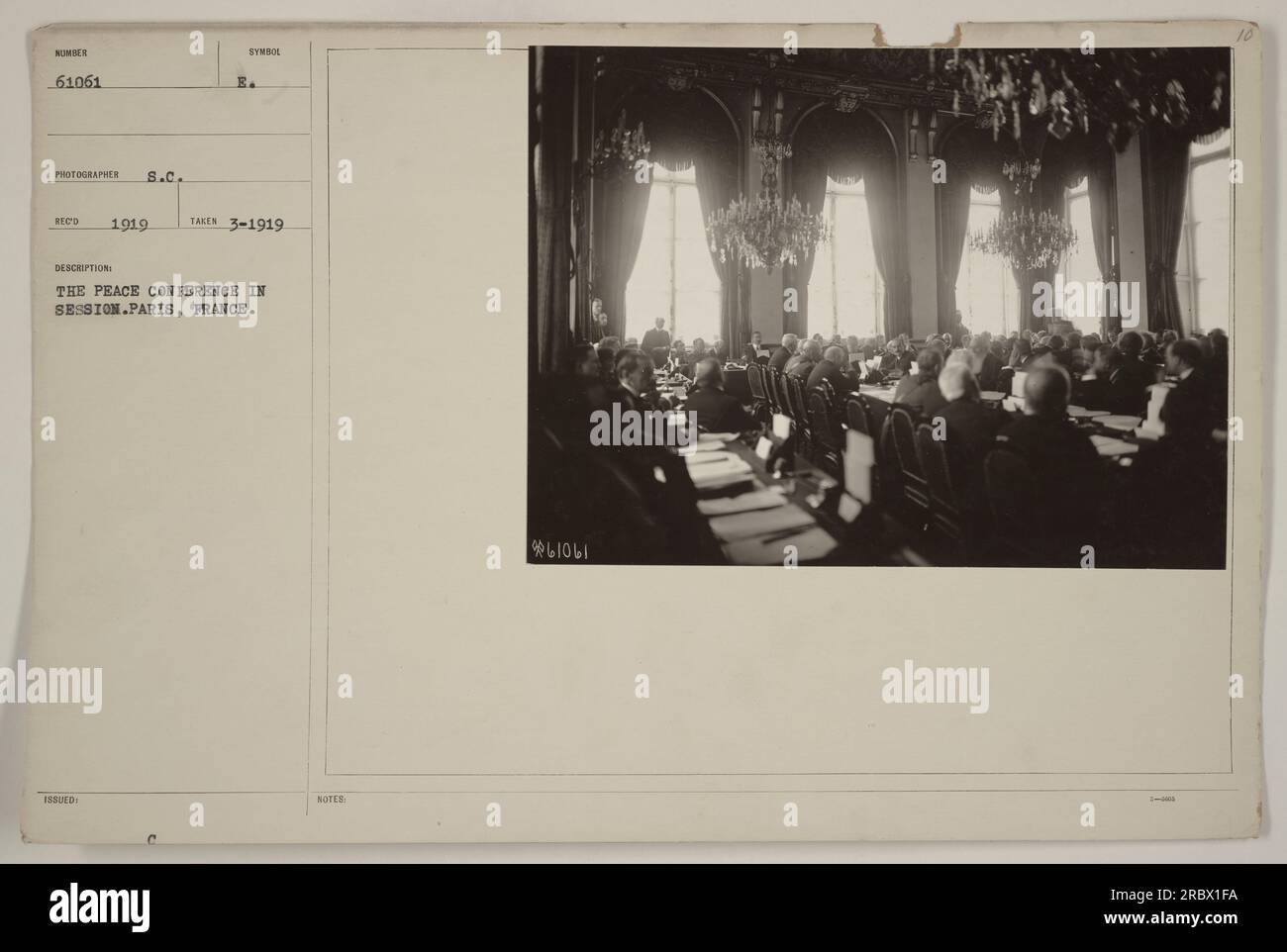Click the PHOTOGRAPHER field label
This screenshot has width=1287, height=952.
[87, 174]
